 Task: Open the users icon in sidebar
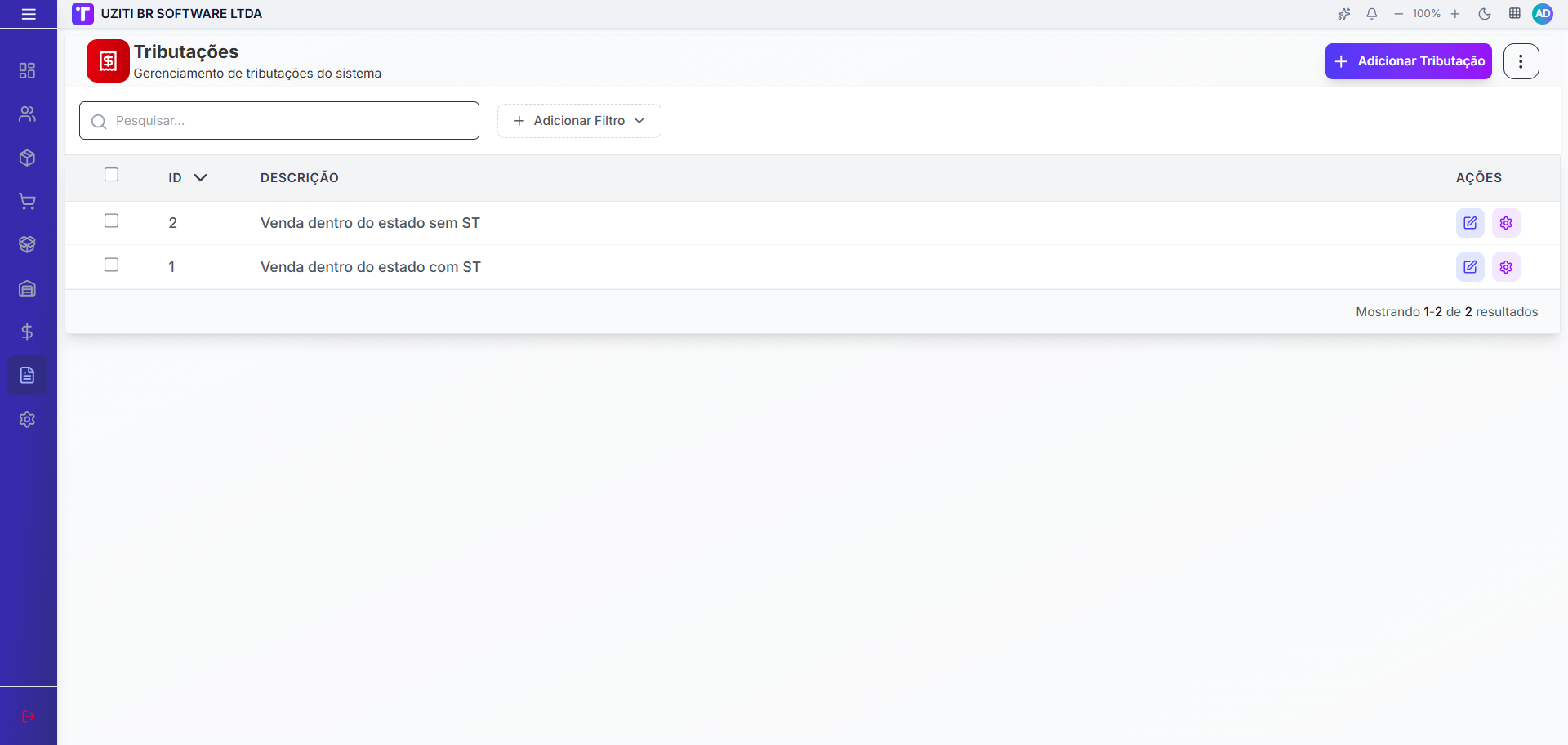coord(27,114)
